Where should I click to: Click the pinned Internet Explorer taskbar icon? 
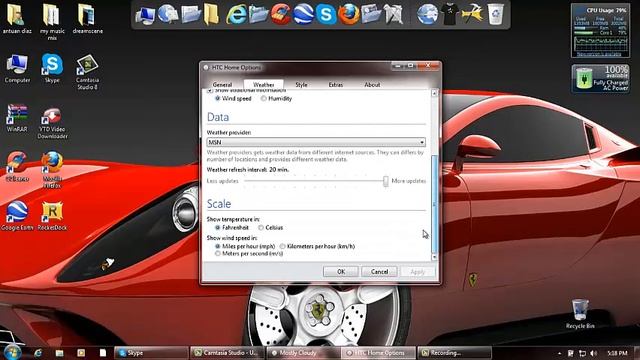pos(38,353)
